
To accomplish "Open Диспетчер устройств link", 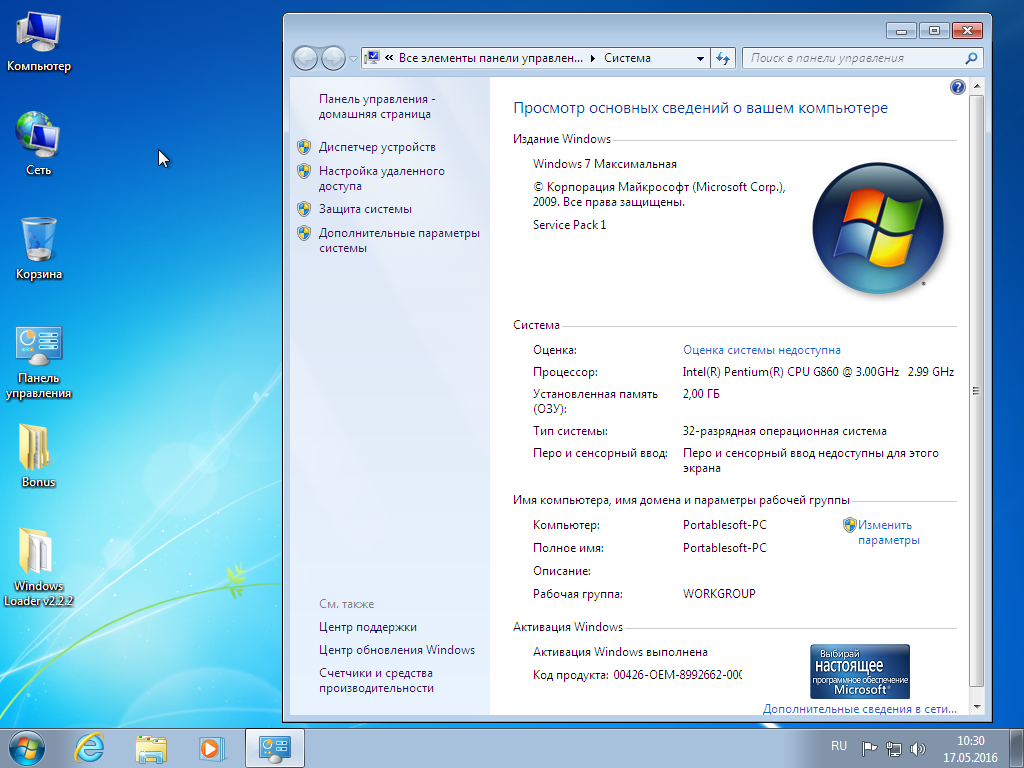I will click(377, 147).
